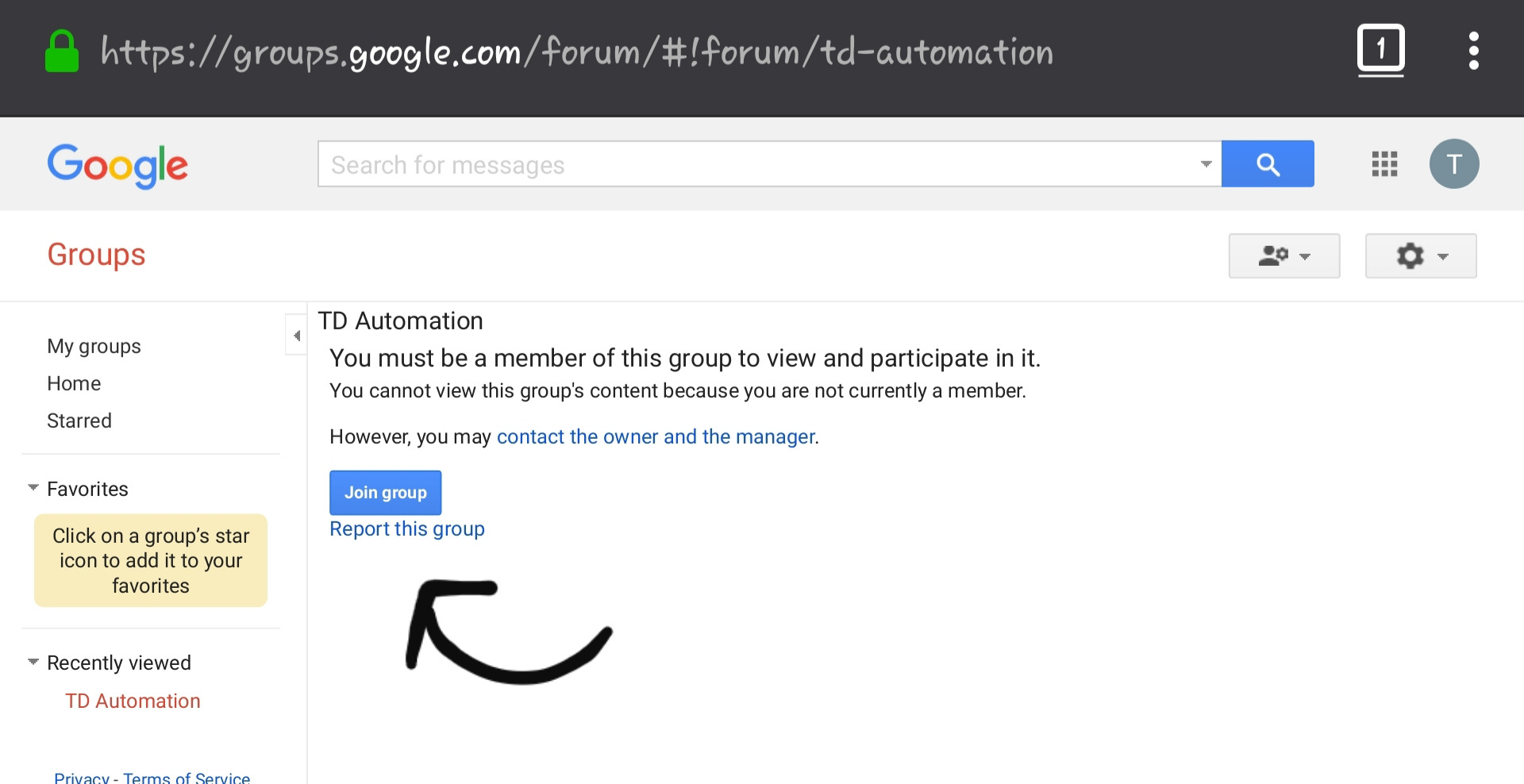Click the blue search magnifier button

[1267, 164]
